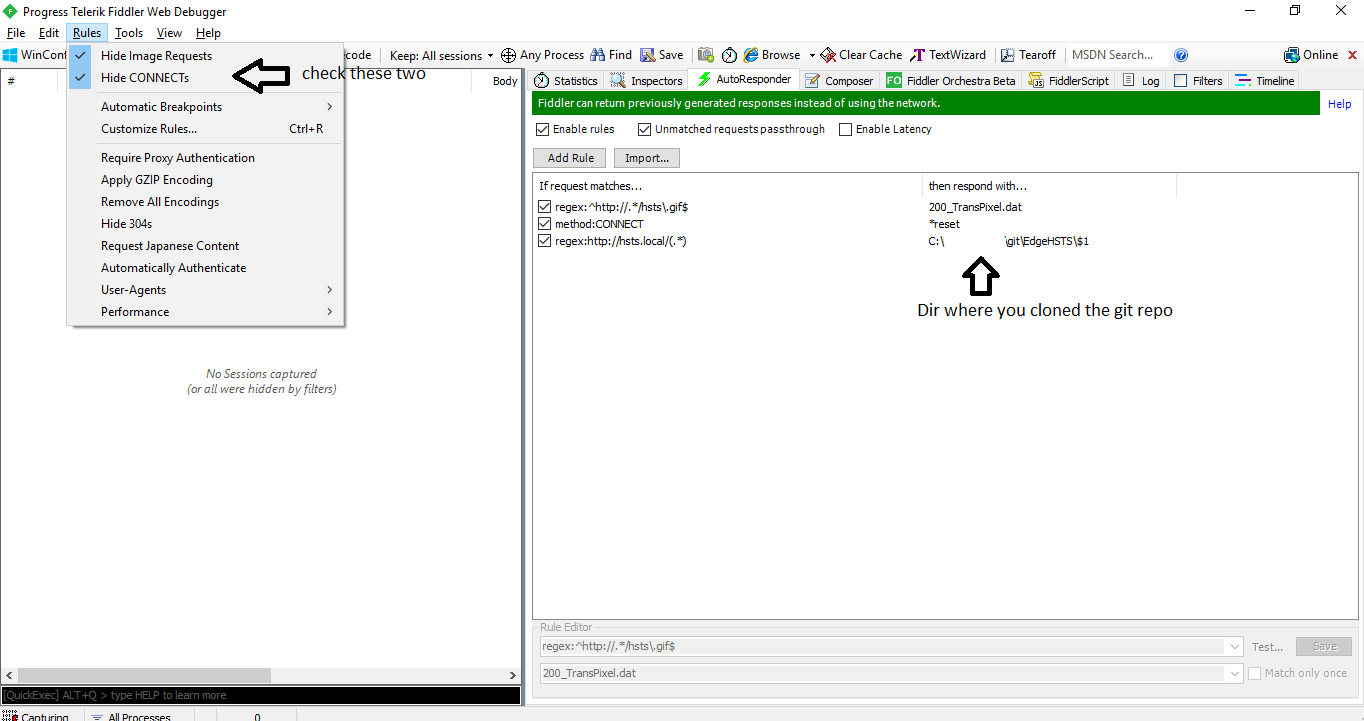Open the Keep: All sessions dropdown
The image size is (1364, 721).
[x=439, y=55]
